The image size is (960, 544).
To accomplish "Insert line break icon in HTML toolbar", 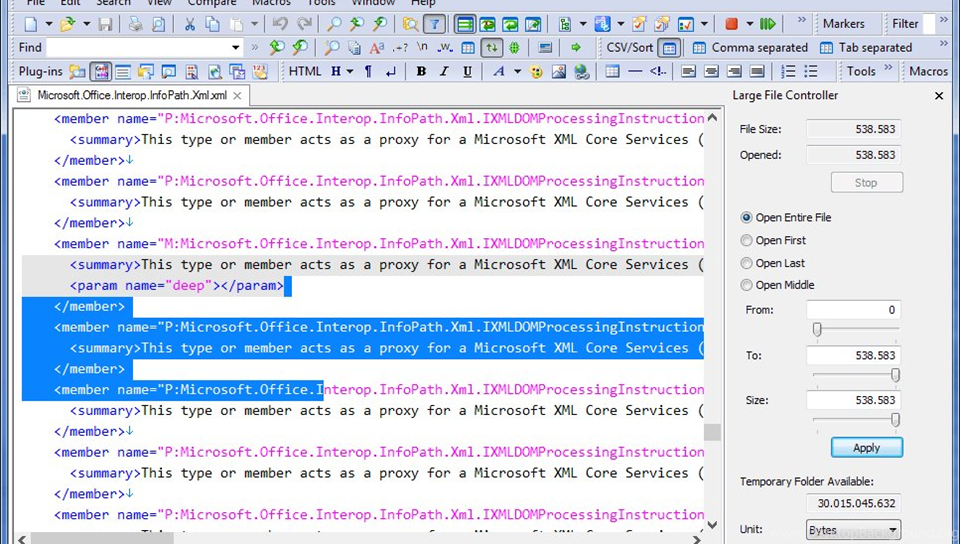I will click(391, 72).
